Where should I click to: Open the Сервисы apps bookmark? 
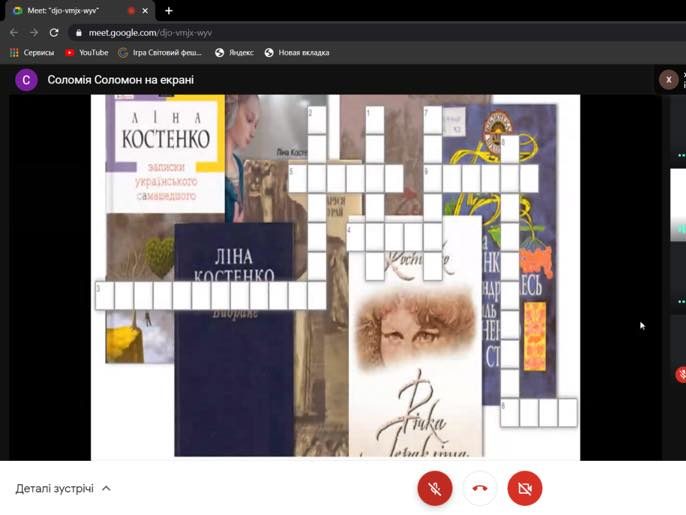click(x=31, y=52)
